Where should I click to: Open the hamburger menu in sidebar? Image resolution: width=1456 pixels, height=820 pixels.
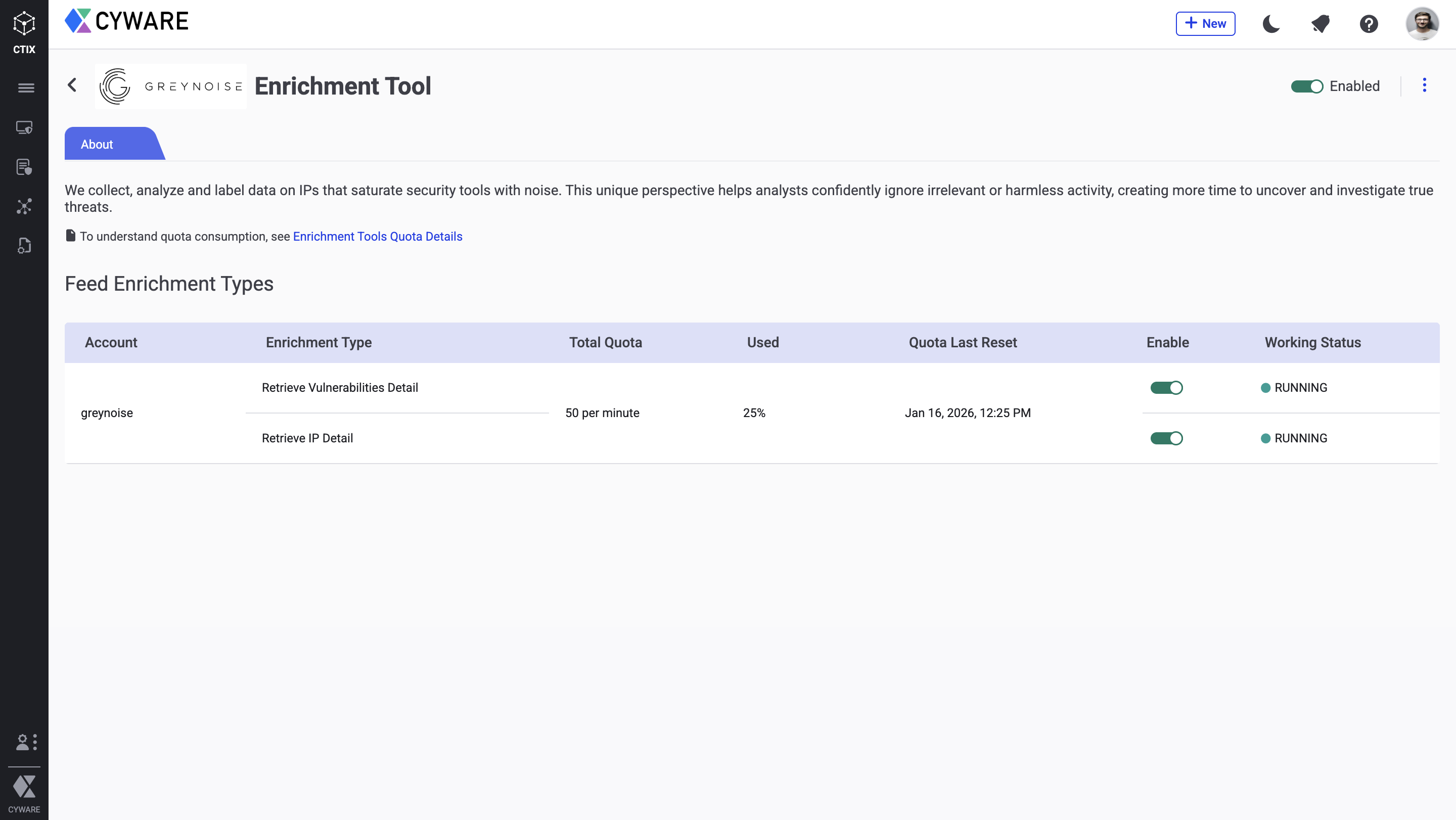tap(25, 87)
